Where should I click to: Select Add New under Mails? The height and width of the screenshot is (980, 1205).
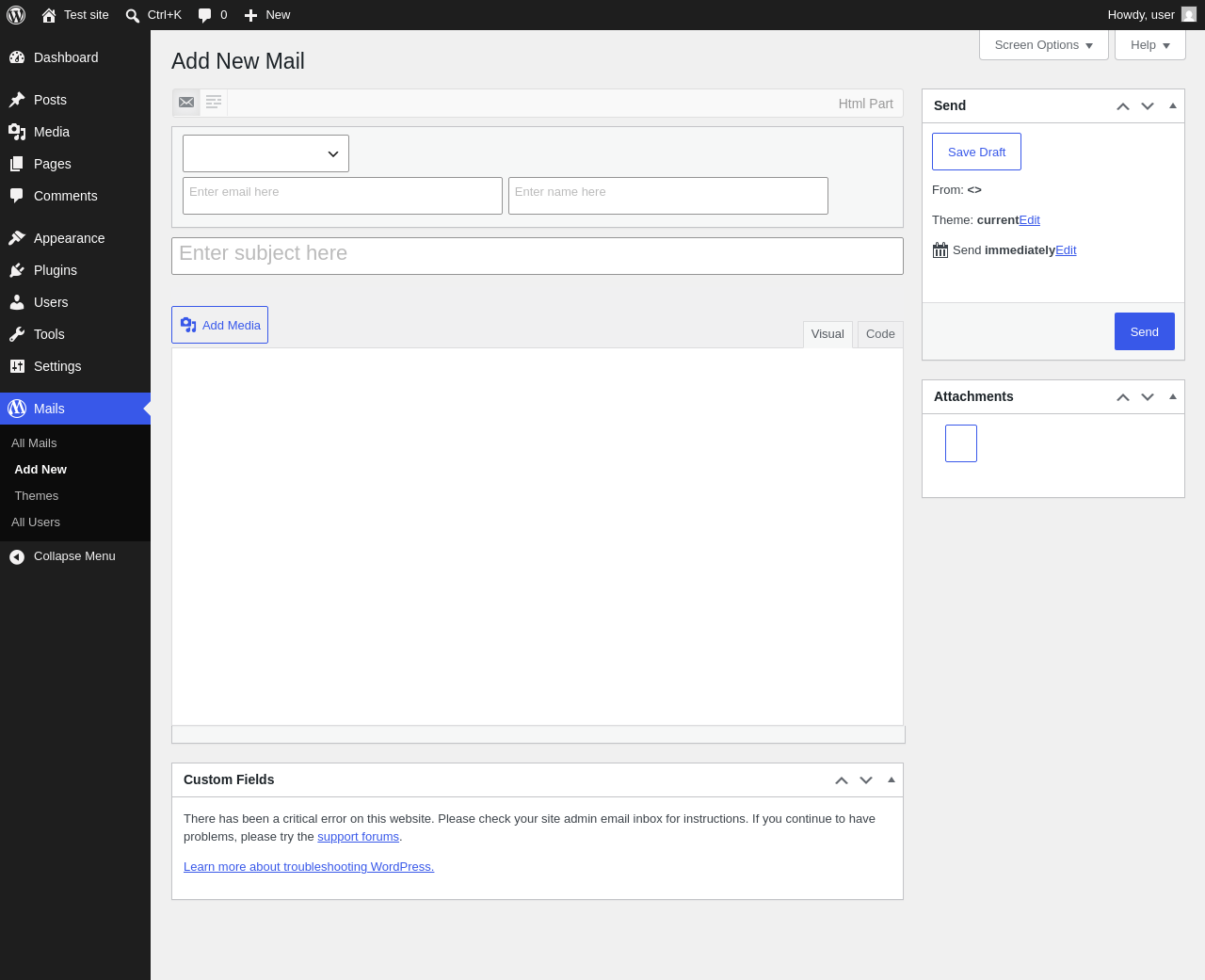40,470
